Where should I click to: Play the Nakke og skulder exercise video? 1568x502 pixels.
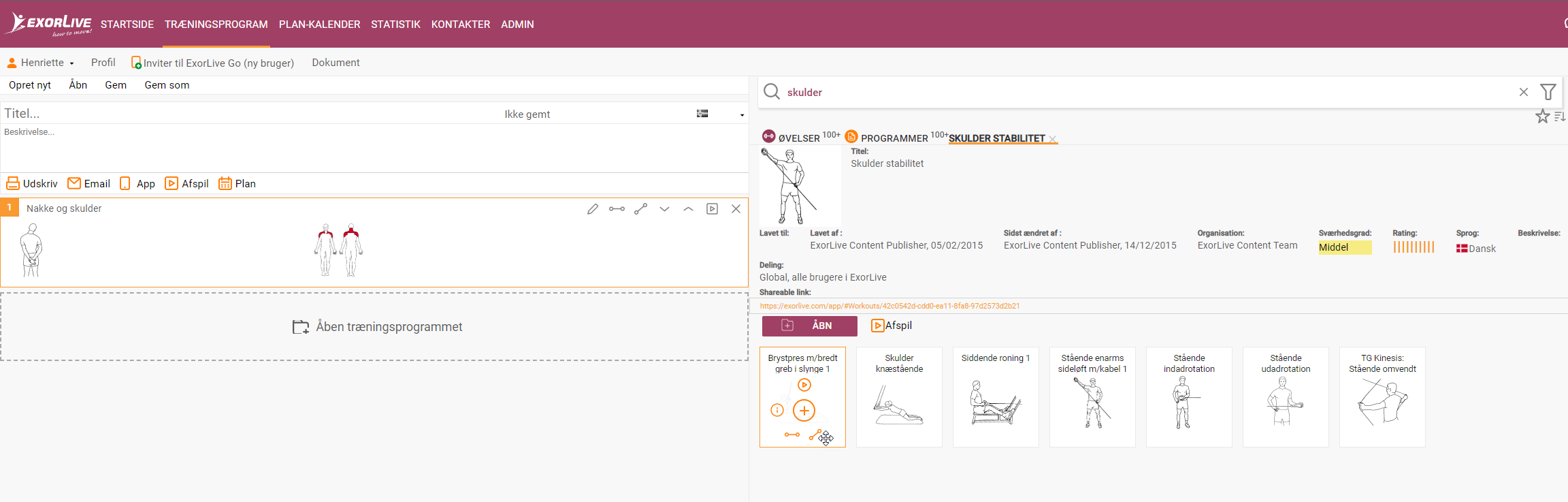pyautogui.click(x=712, y=209)
